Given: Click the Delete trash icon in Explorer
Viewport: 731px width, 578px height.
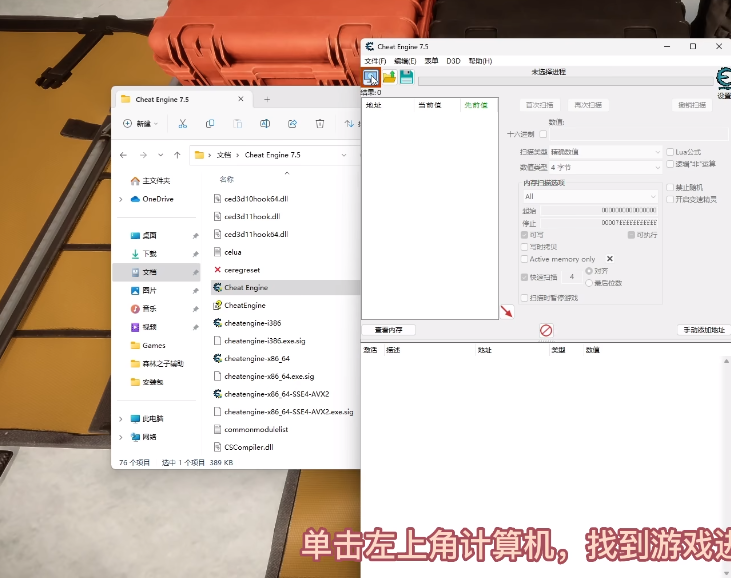Looking at the screenshot, I should tap(320, 124).
